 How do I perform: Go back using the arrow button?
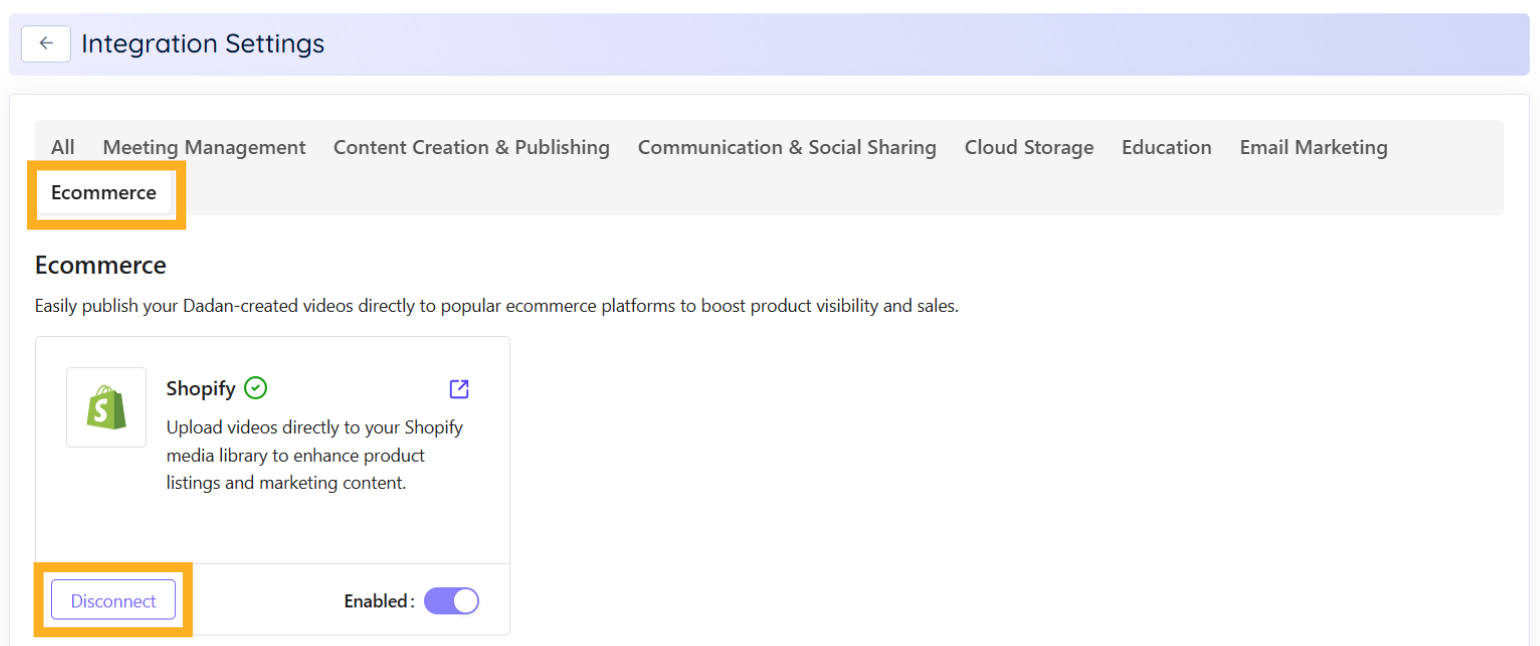(x=46, y=44)
